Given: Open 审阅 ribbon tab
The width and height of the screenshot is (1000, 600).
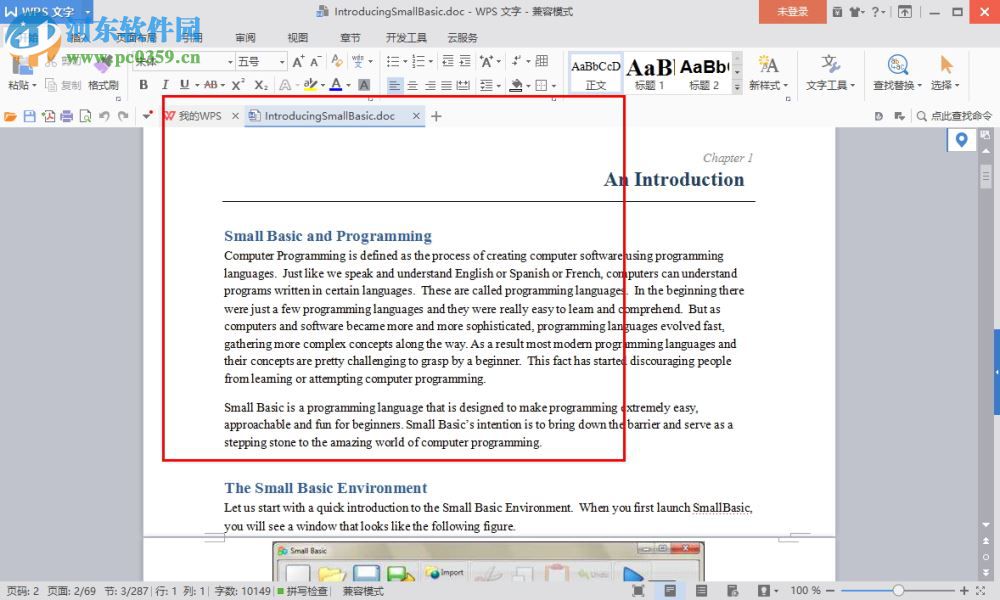Looking at the screenshot, I should pos(246,38).
